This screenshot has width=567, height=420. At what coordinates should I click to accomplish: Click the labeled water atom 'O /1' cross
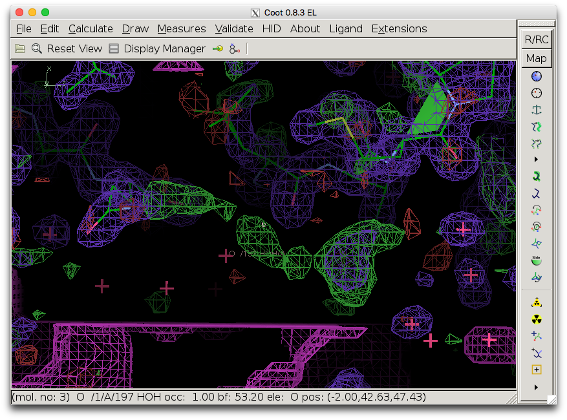pos(226,256)
